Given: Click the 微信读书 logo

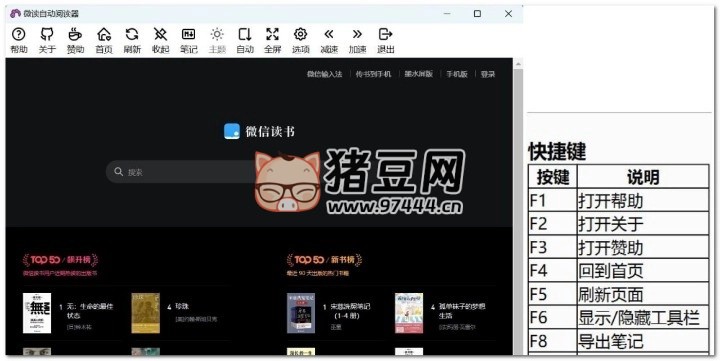Looking at the screenshot, I should (x=259, y=131).
